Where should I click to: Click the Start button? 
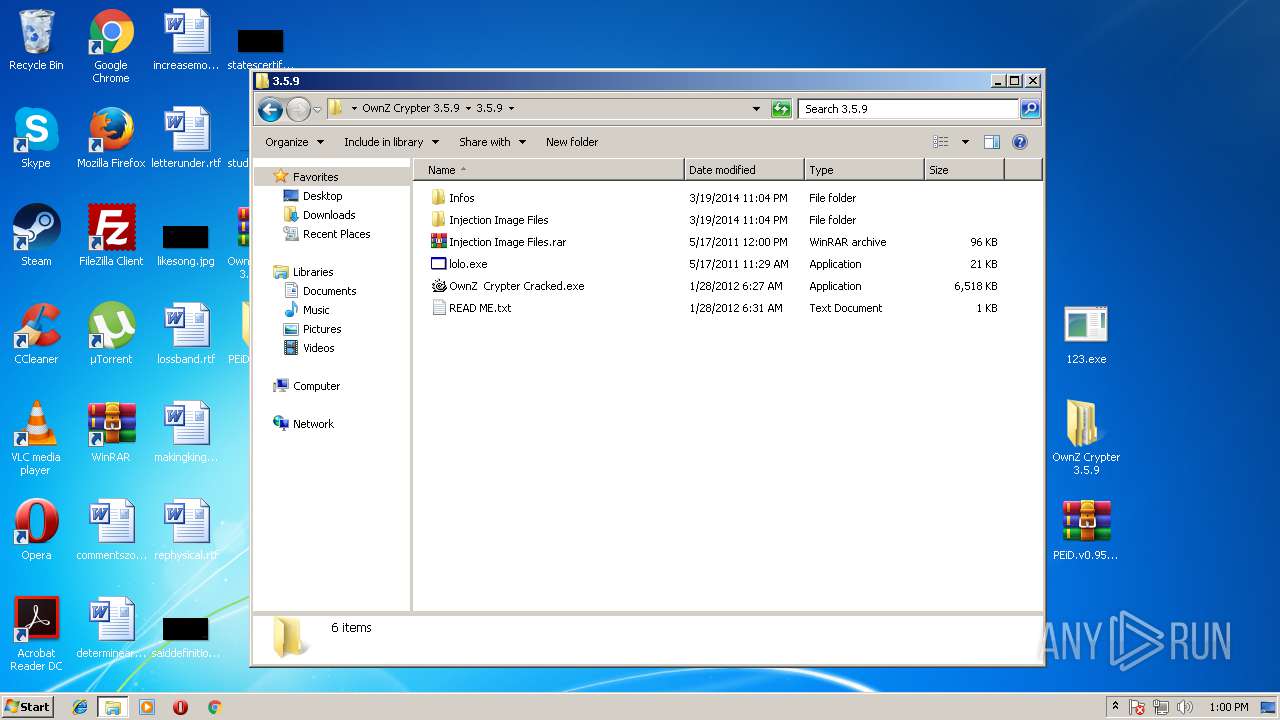[x=28, y=707]
